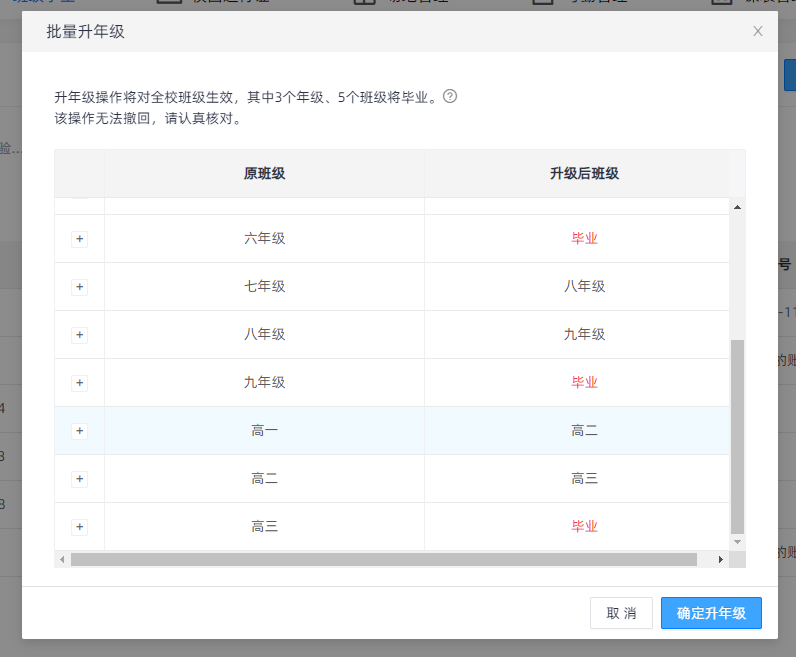Click the horizontal scrollbar thumb
The width and height of the screenshot is (796, 657).
(x=384, y=560)
